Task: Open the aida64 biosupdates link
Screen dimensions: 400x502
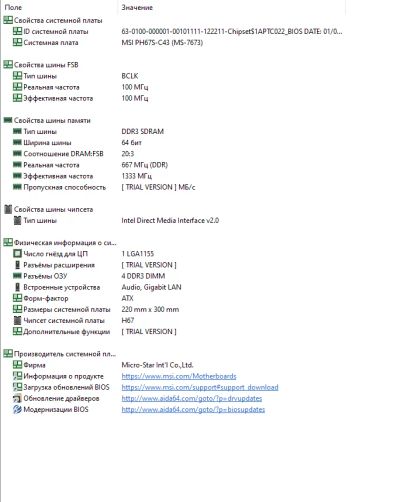Action: [193, 409]
